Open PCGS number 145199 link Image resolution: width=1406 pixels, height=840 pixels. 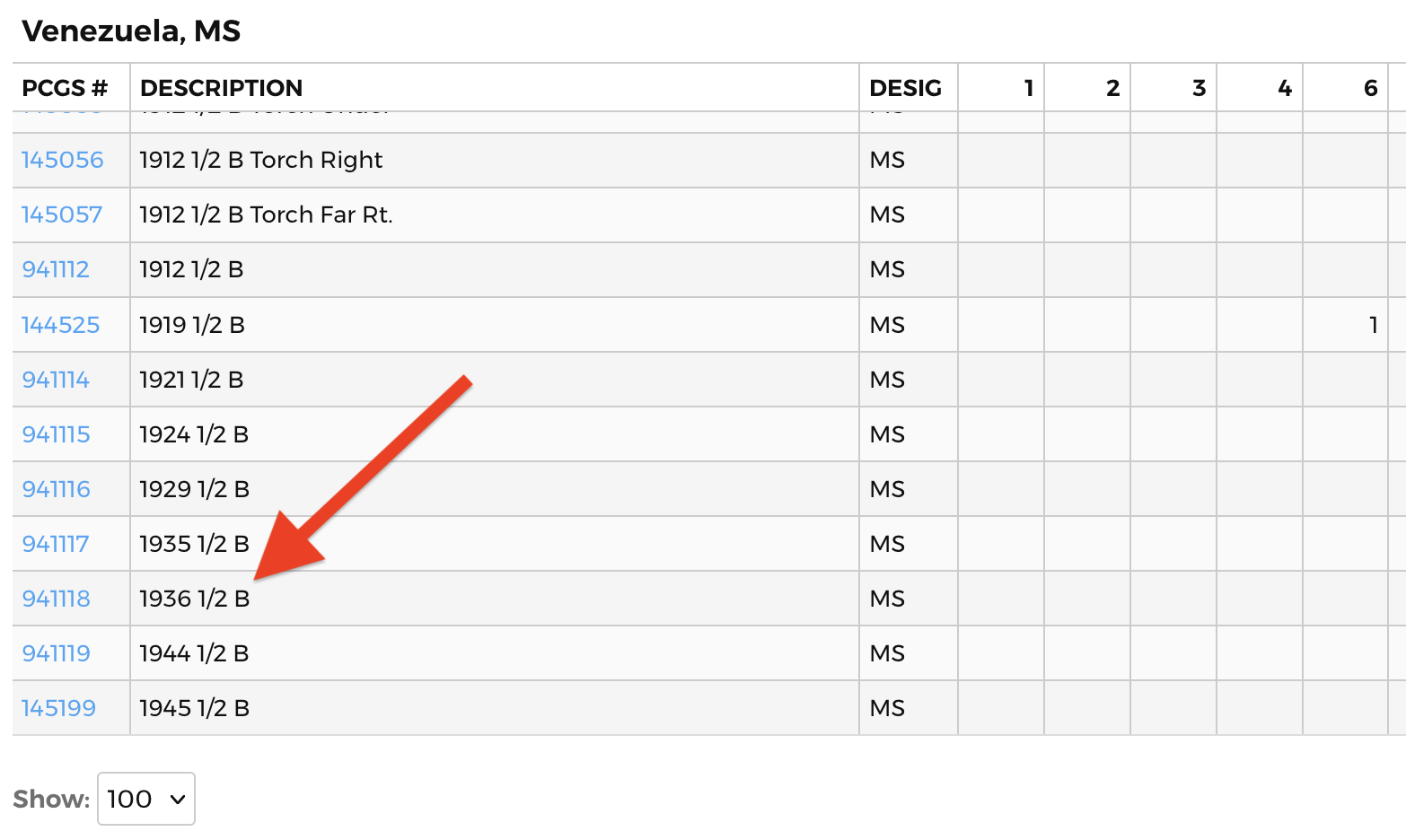(59, 708)
